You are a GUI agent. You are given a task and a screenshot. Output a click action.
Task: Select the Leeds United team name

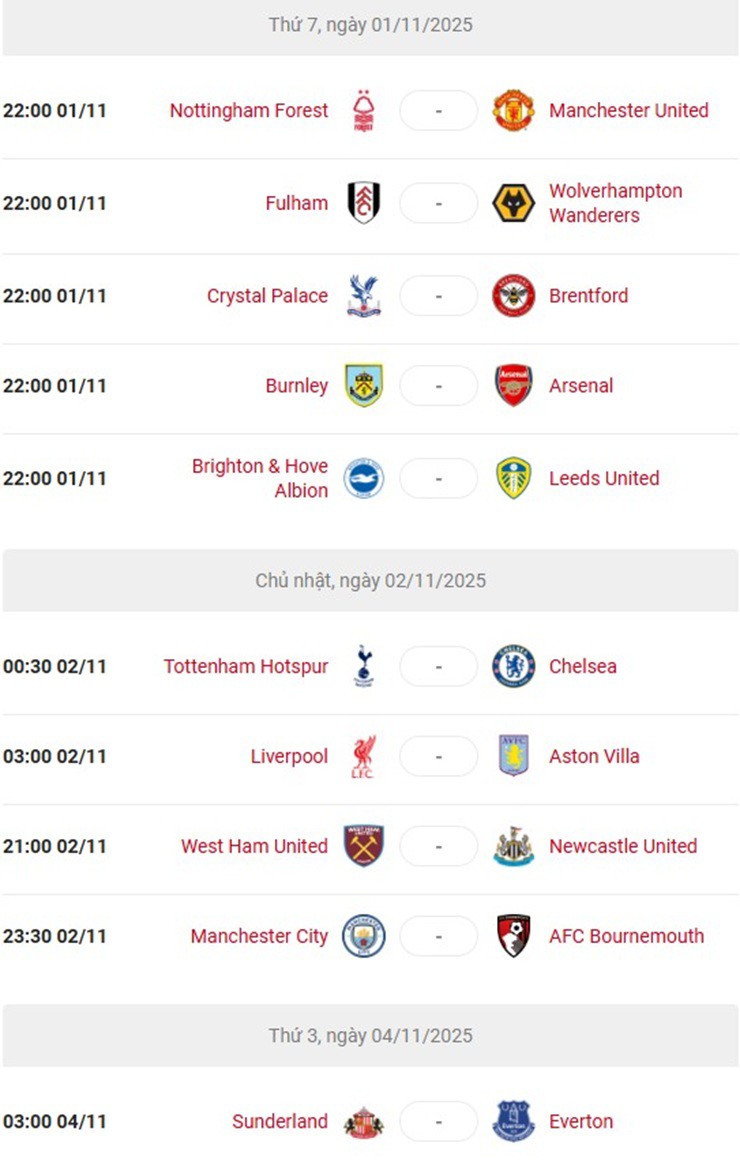point(604,478)
